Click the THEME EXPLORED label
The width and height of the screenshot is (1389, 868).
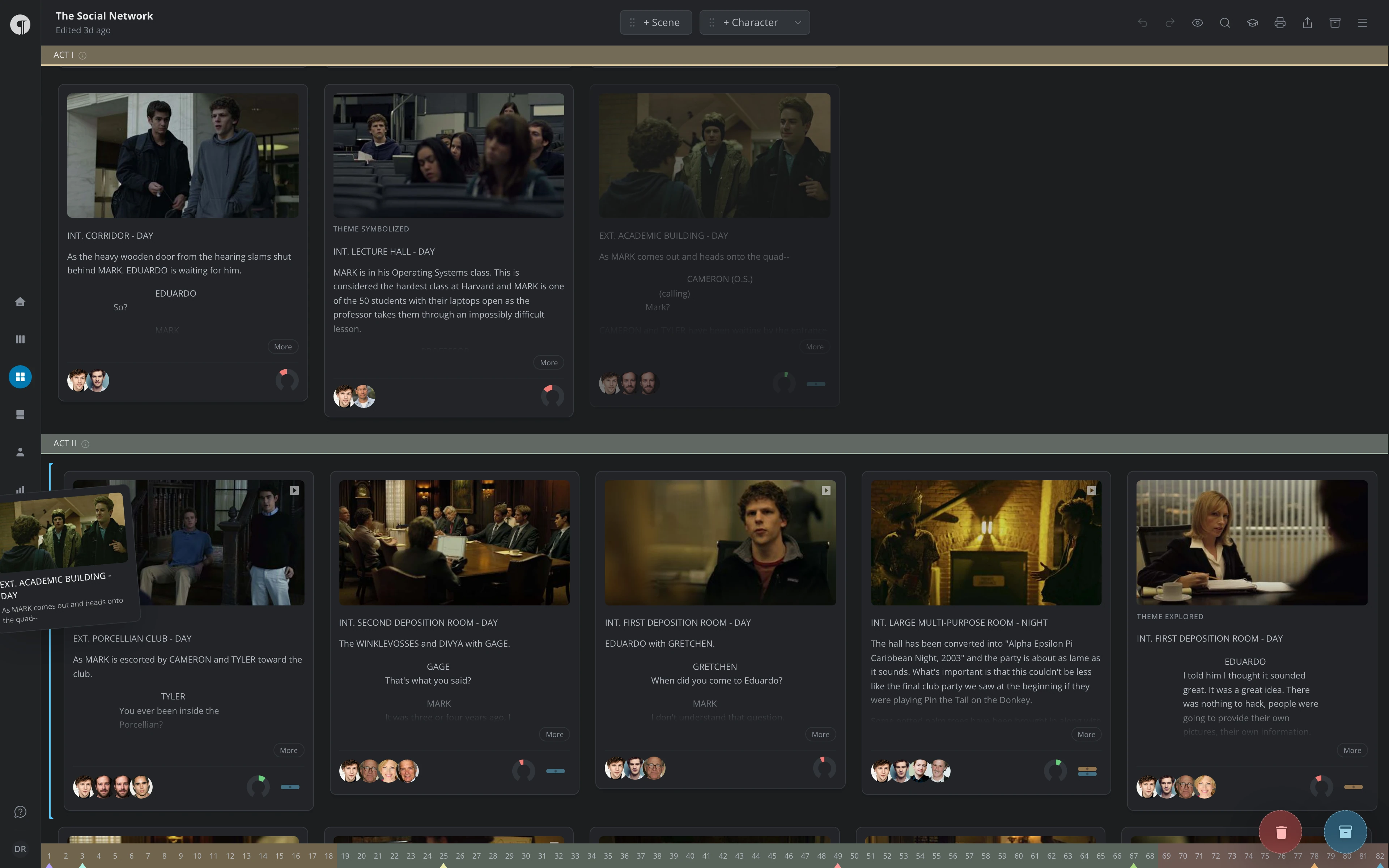click(x=1170, y=617)
